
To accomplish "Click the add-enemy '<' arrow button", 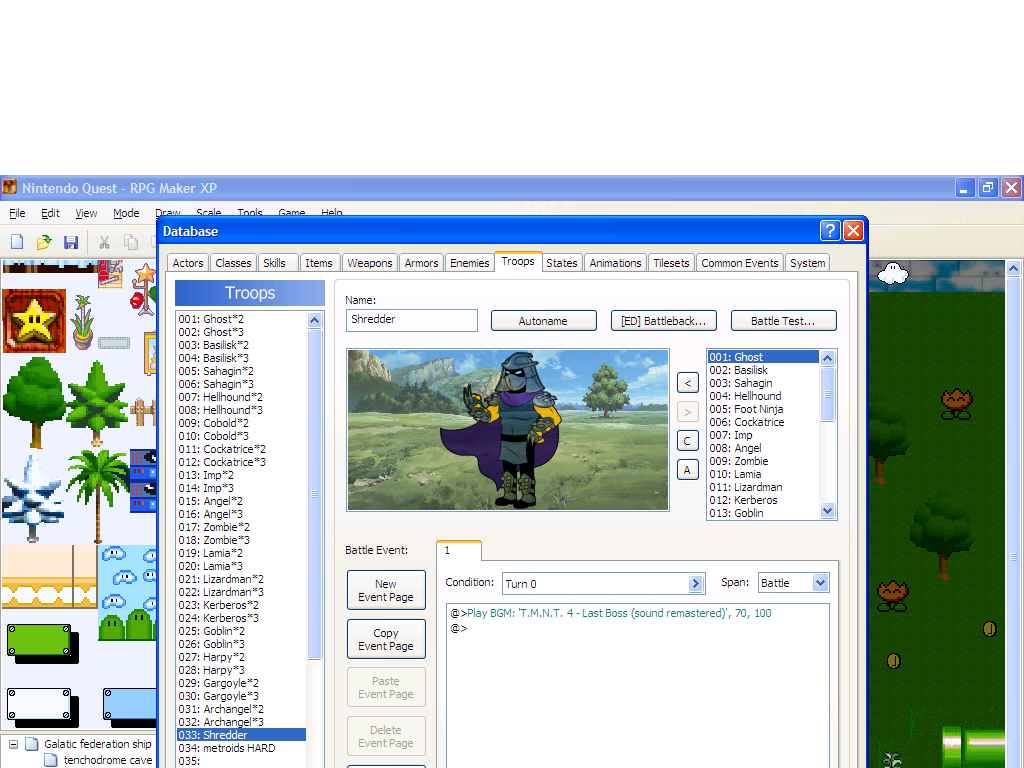I will tap(688, 383).
